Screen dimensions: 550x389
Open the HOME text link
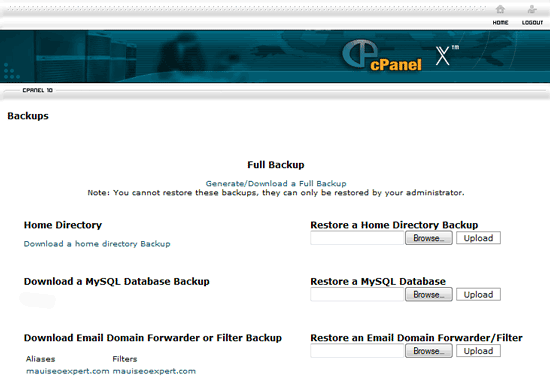500,22
